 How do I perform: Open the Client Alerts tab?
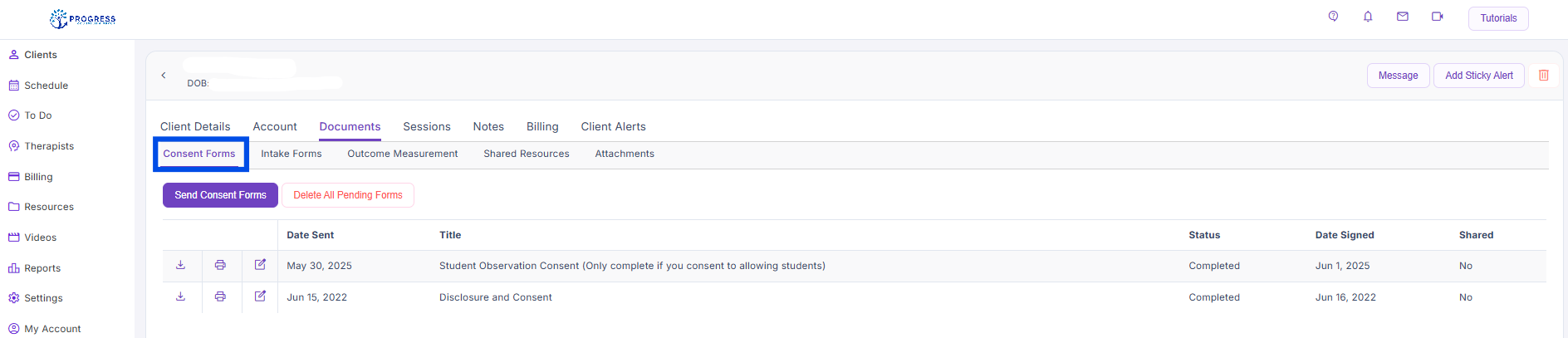click(613, 126)
